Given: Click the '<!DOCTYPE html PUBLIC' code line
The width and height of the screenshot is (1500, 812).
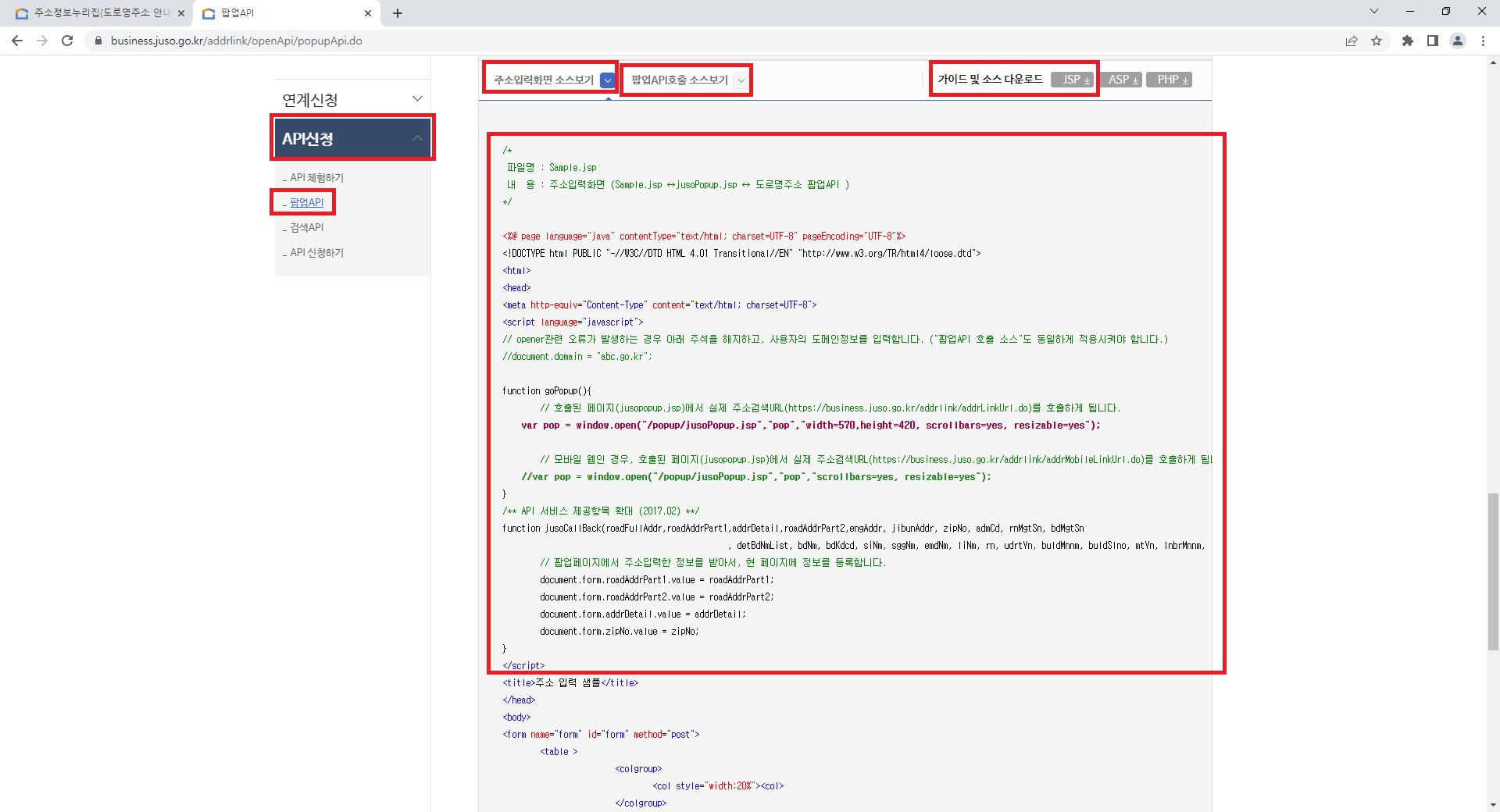Looking at the screenshot, I should 741,254.
